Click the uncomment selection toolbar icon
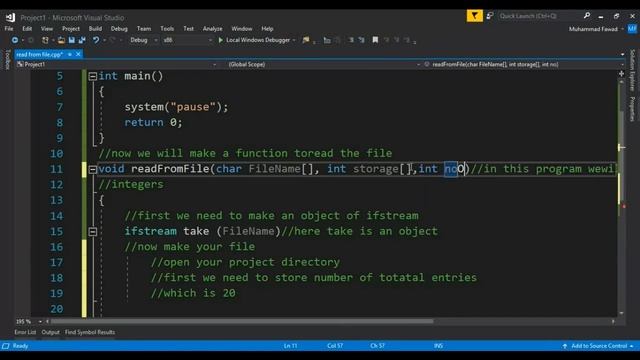 [361, 40]
